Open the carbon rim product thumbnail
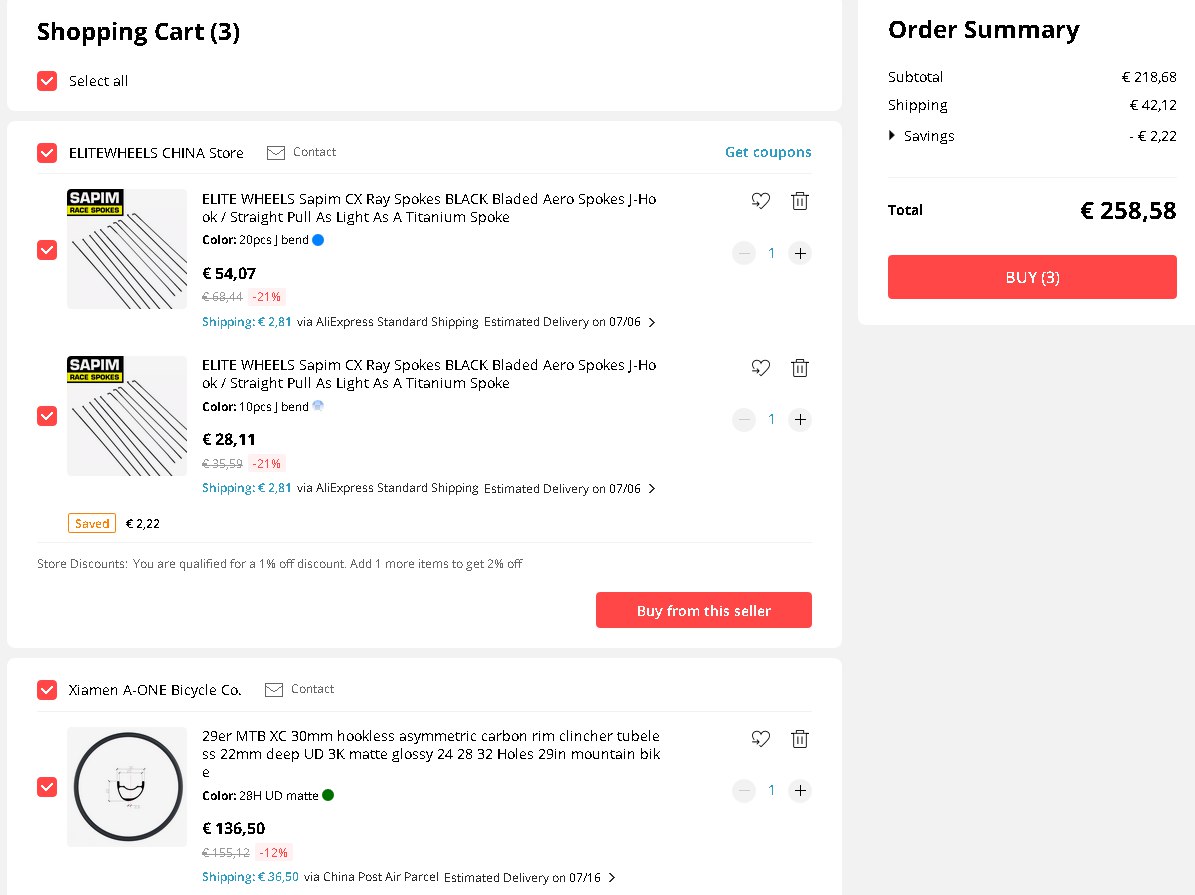1195x895 pixels. click(x=127, y=787)
